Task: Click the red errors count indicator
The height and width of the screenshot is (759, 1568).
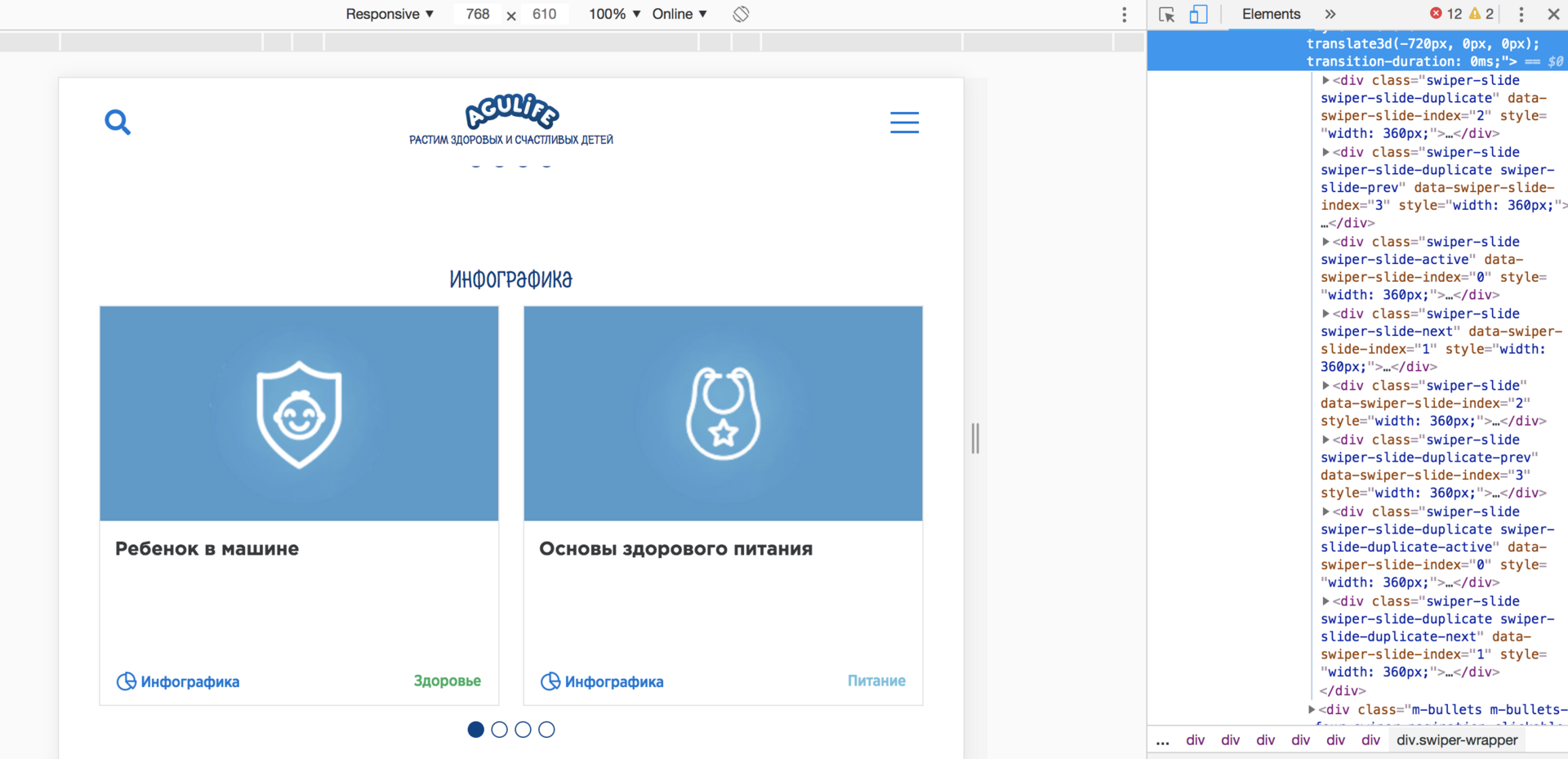Action: pos(1445,14)
